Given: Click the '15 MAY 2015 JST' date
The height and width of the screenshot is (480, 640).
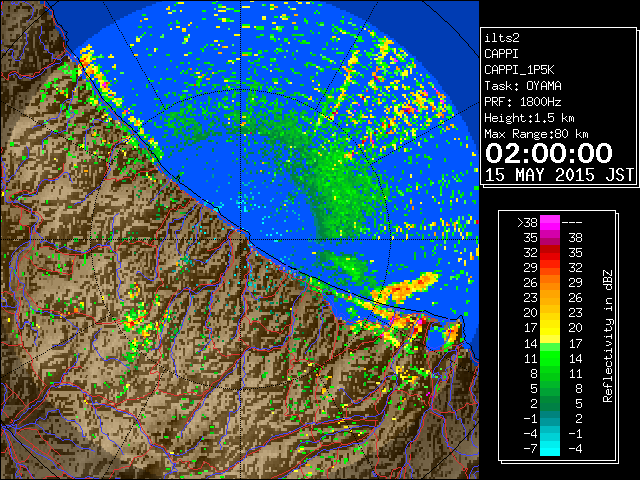Looking at the screenshot, I should click(559, 175).
